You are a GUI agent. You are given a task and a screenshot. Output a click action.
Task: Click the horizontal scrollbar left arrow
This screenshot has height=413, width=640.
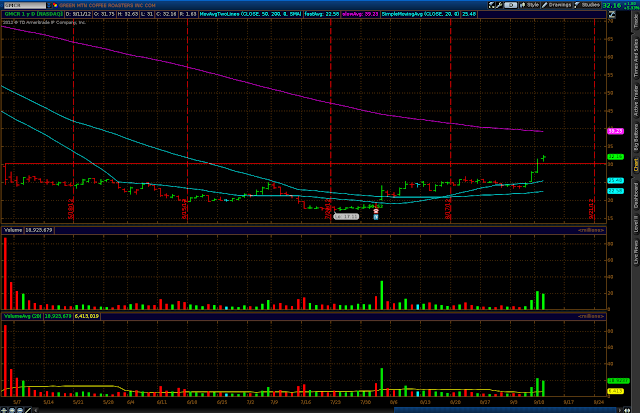[35, 410]
